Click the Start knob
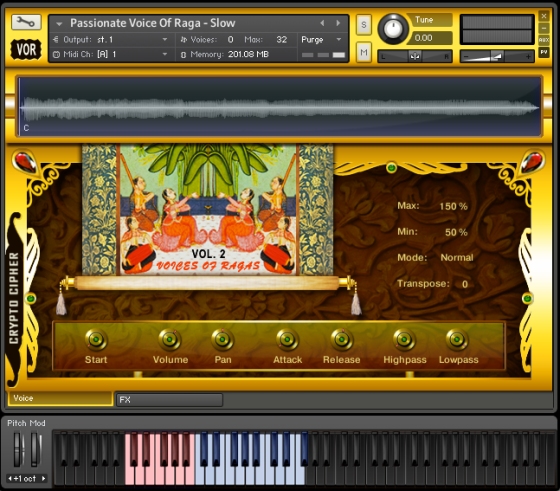 pos(96,339)
